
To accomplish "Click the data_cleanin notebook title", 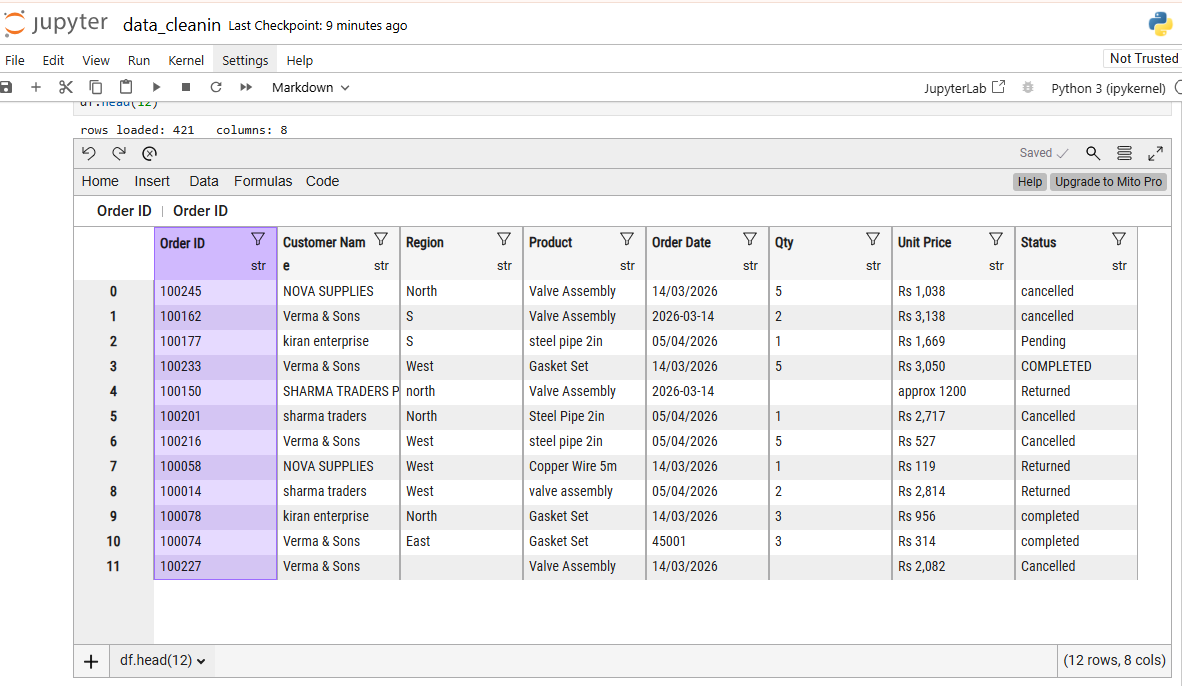I will tap(172, 25).
